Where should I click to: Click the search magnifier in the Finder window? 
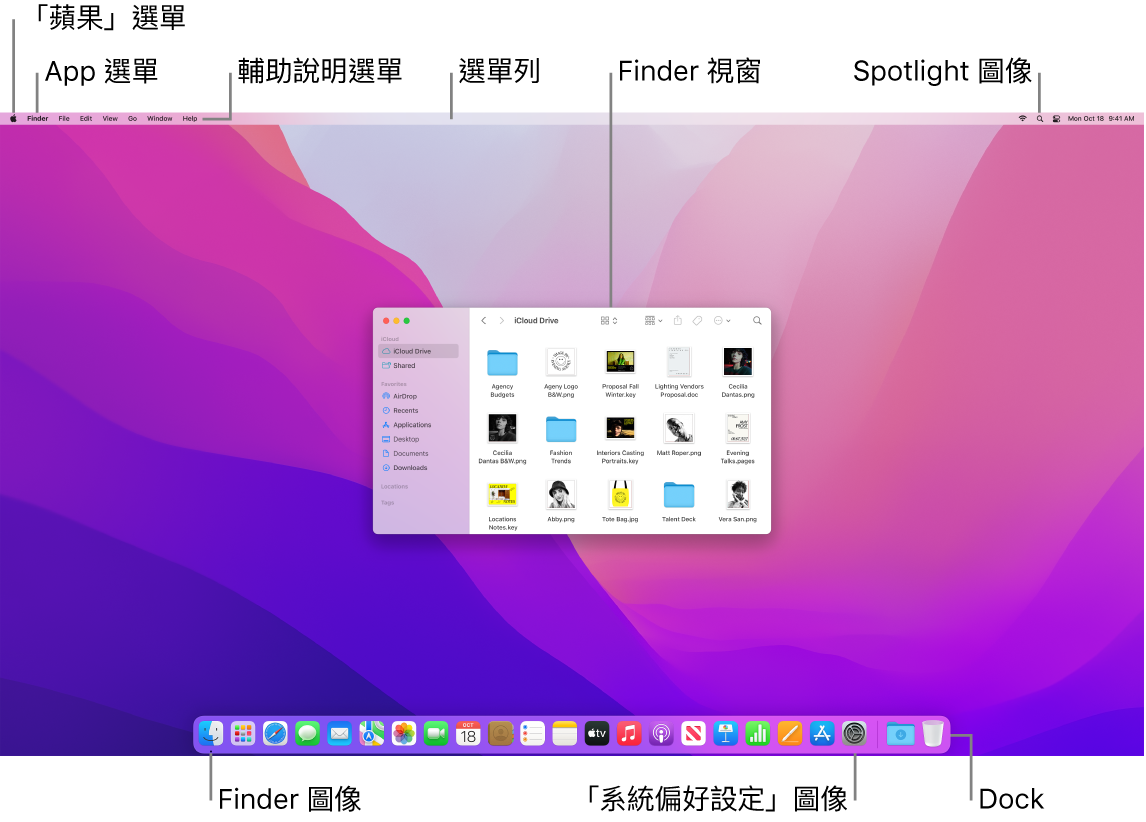click(757, 320)
